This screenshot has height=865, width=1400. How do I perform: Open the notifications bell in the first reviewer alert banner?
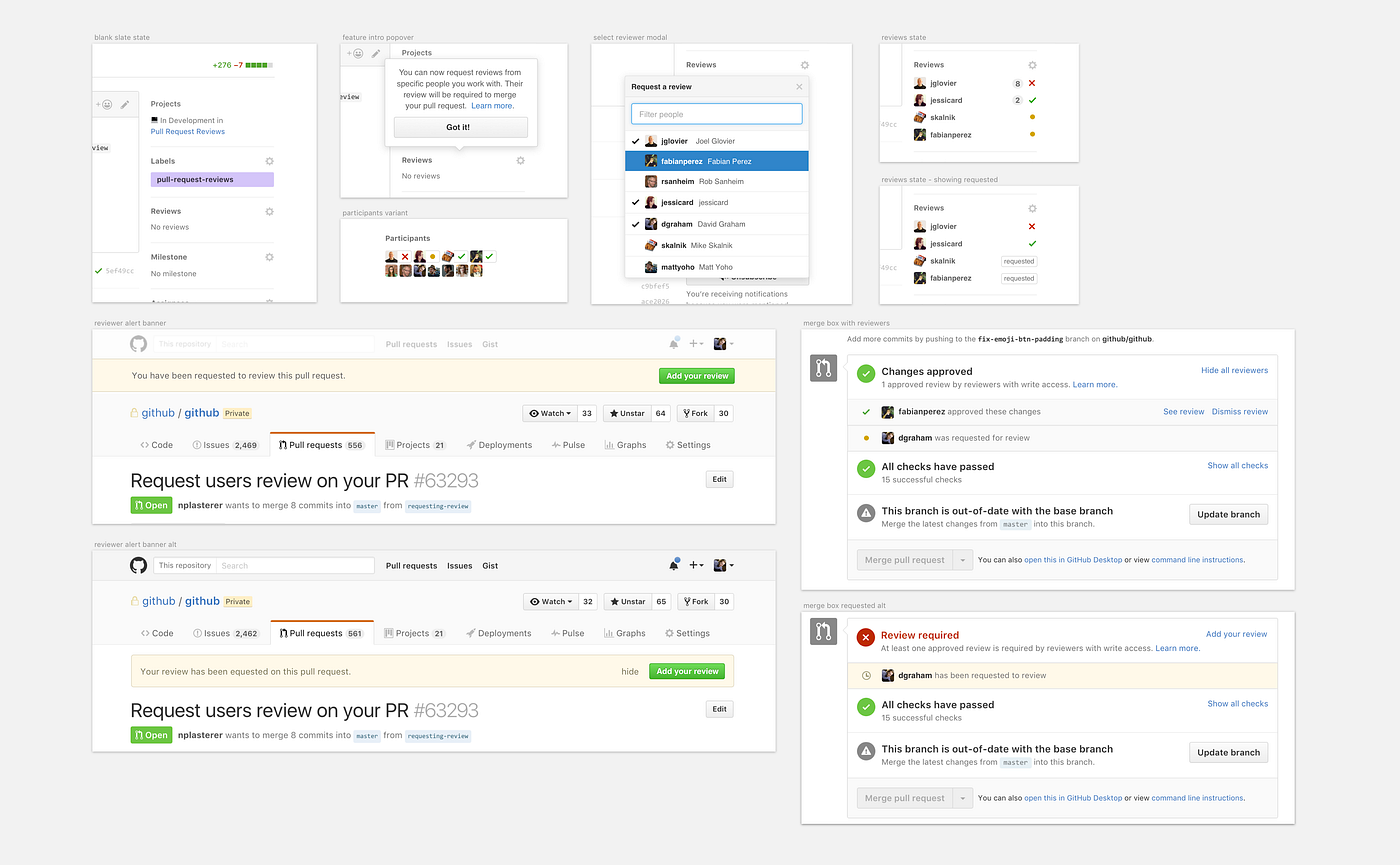tap(674, 343)
